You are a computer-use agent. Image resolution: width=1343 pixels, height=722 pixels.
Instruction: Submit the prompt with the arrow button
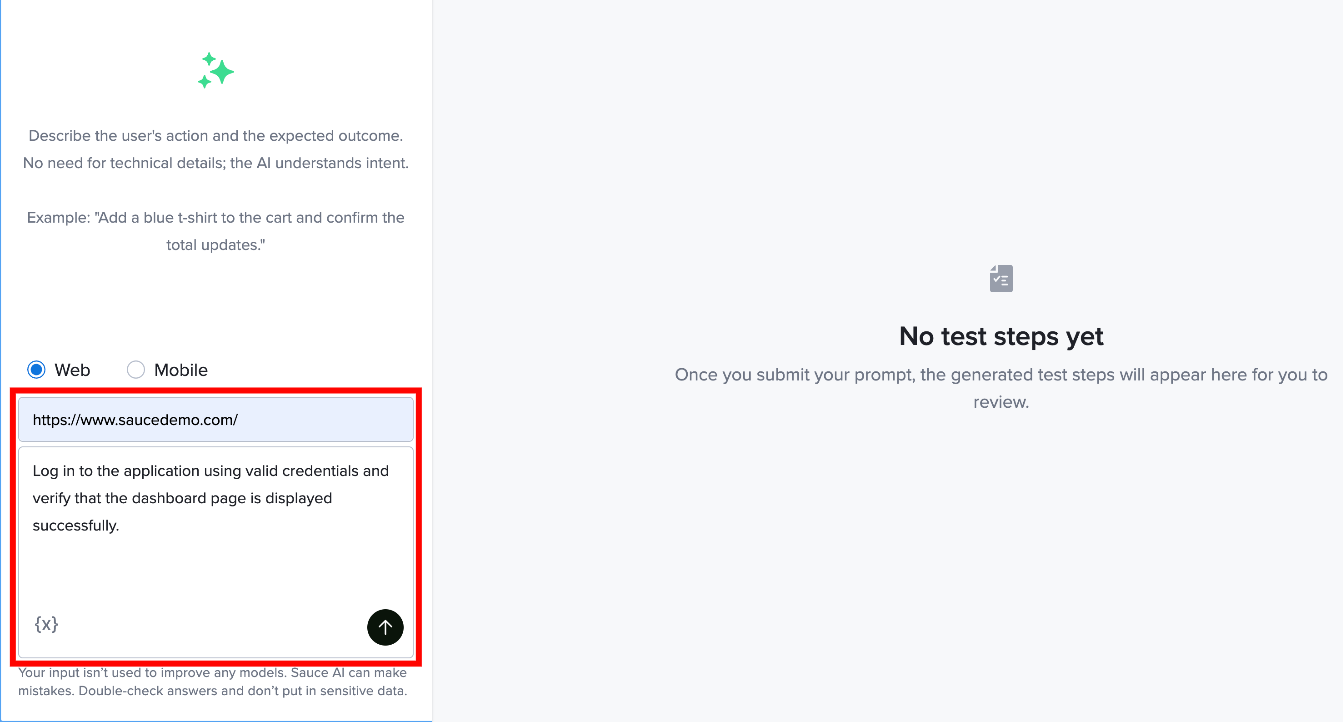point(385,627)
